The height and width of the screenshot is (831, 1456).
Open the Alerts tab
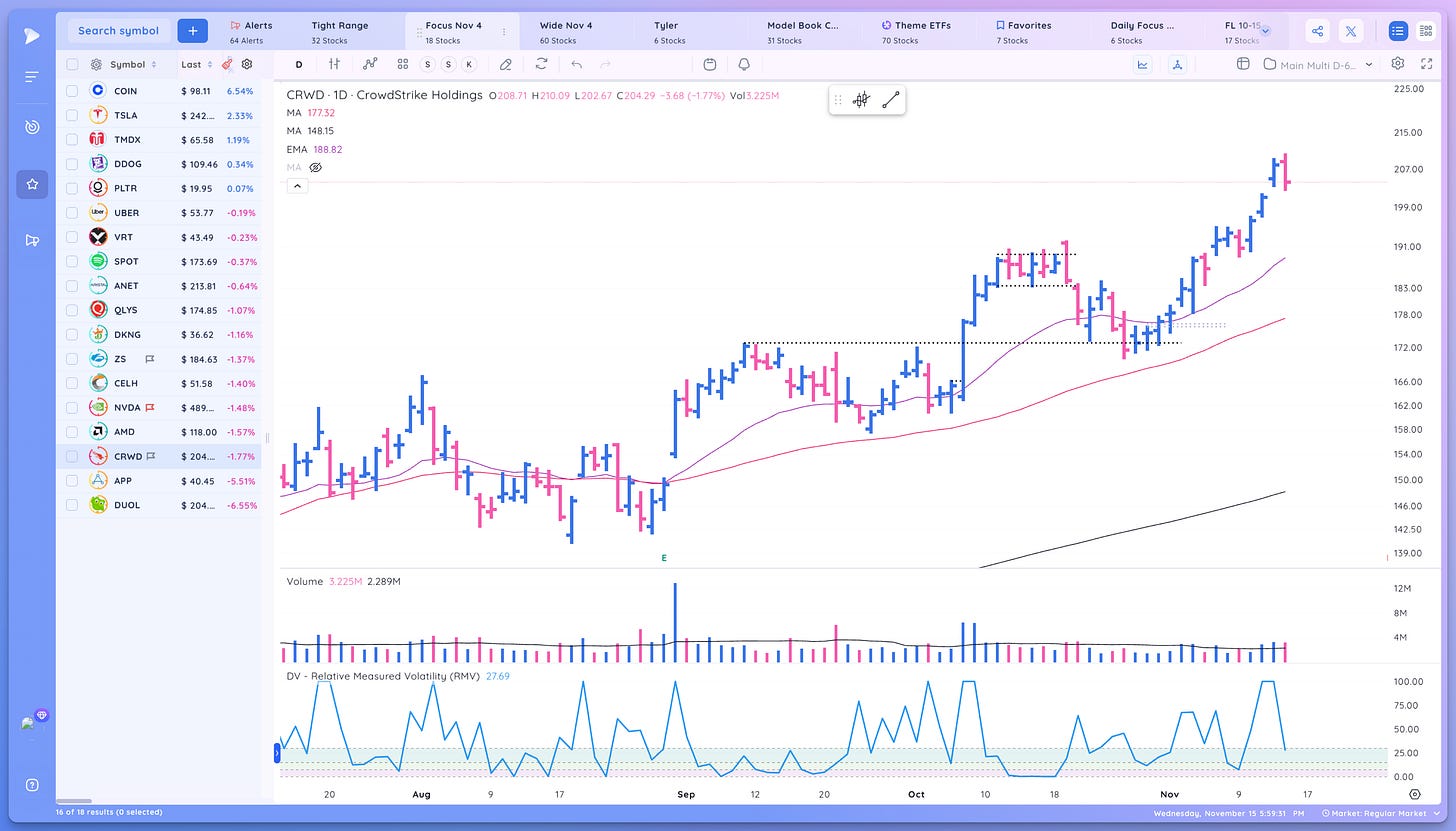[x=251, y=32]
